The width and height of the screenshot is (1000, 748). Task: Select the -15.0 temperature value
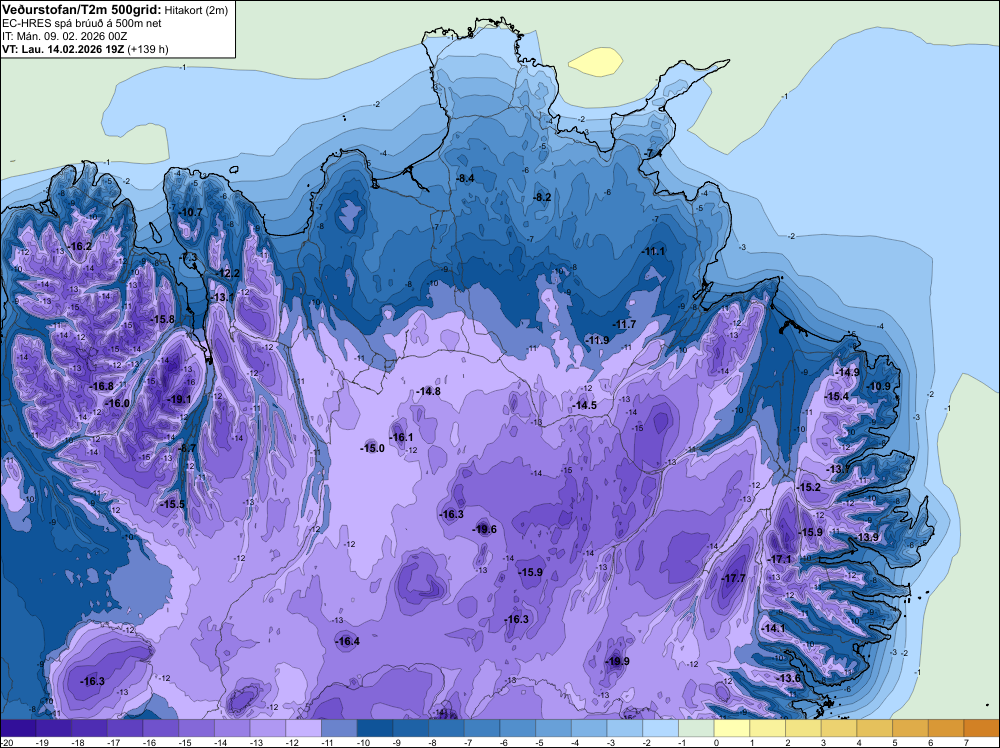pos(372,448)
